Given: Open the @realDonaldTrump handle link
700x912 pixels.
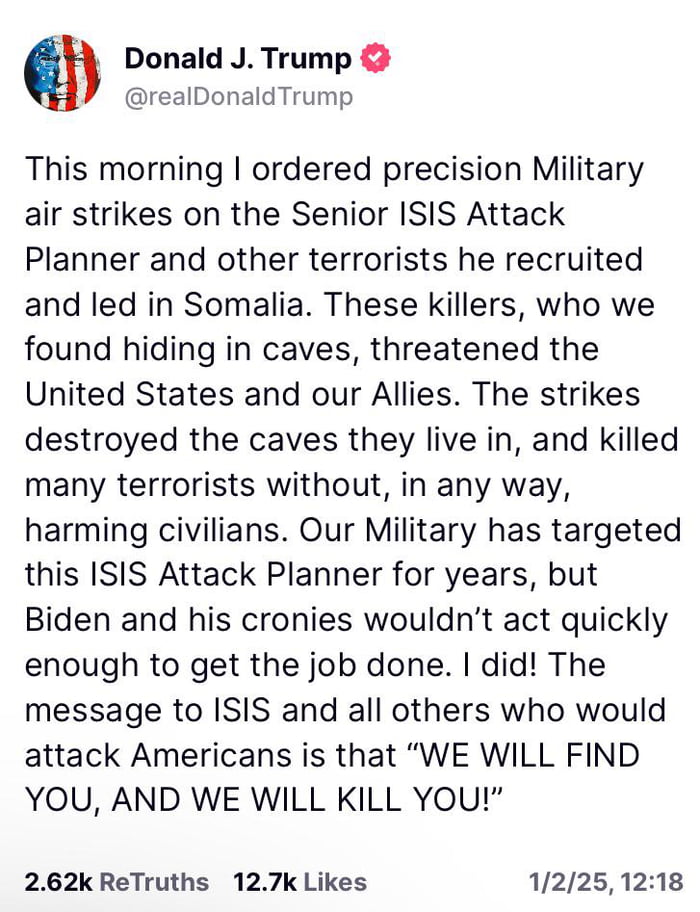Looking at the screenshot, I should click(238, 96).
